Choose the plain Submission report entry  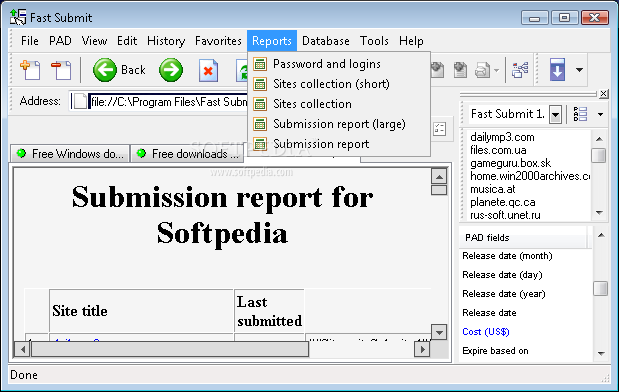click(x=339, y=144)
